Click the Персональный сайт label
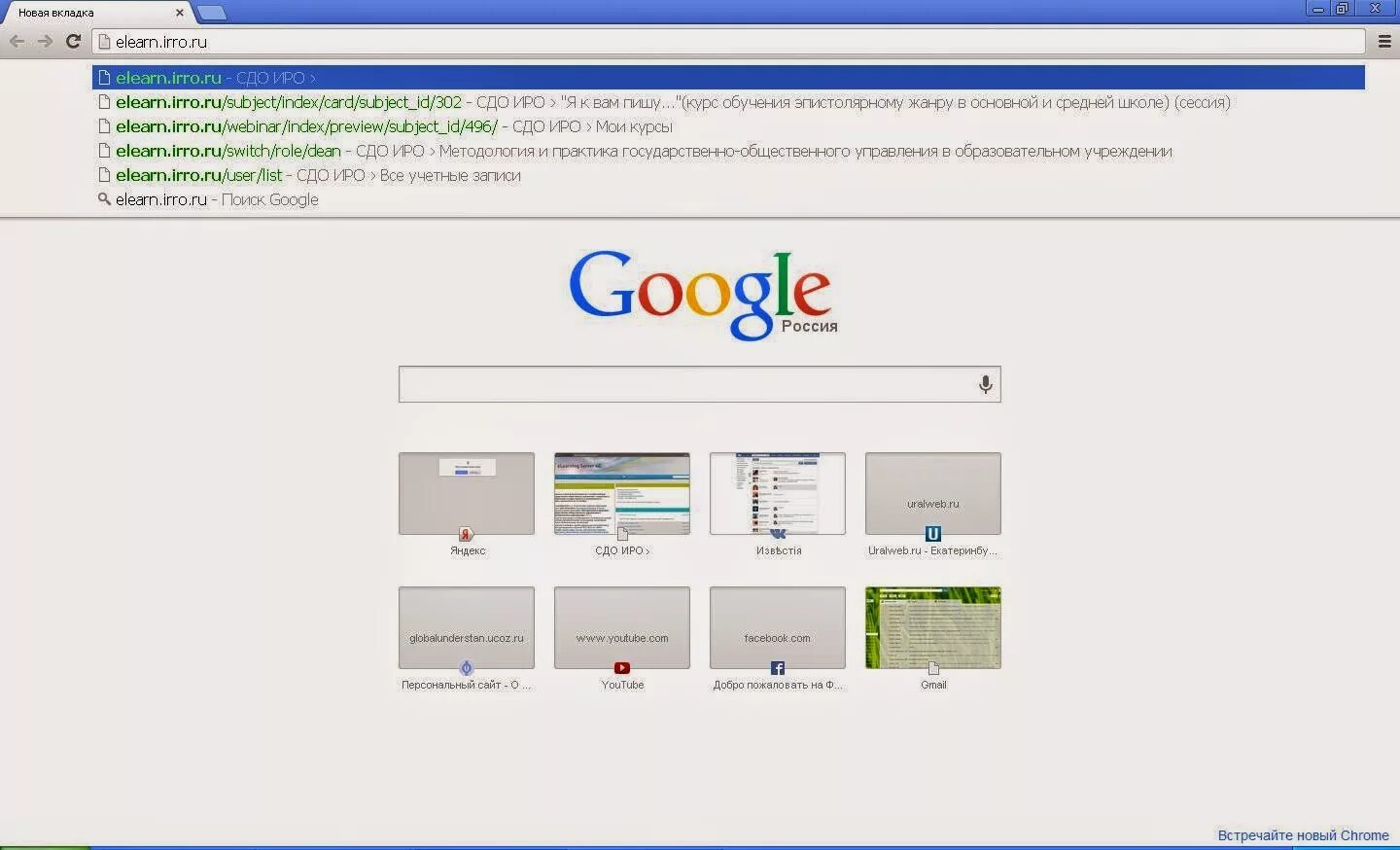1400x850 pixels. point(467,685)
